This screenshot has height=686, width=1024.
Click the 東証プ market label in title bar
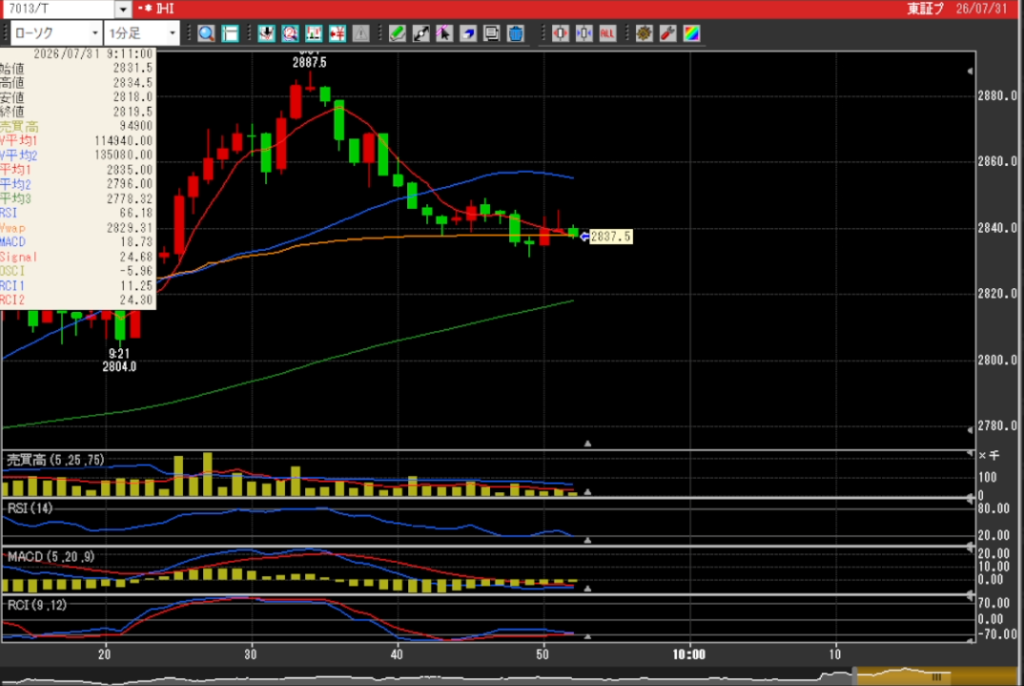click(x=925, y=9)
